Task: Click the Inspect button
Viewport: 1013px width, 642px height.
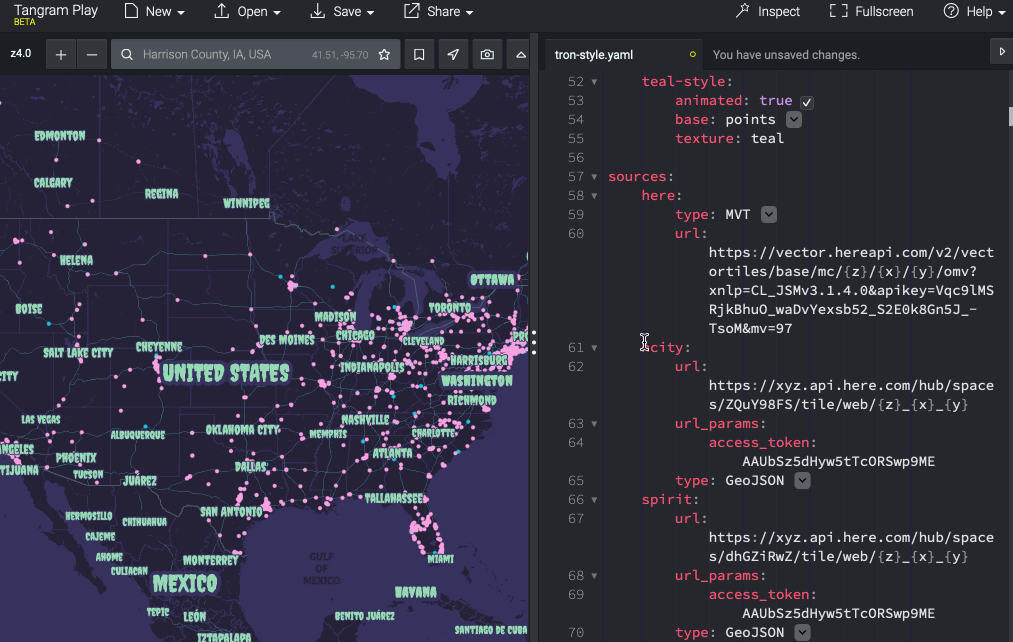Action: point(768,12)
